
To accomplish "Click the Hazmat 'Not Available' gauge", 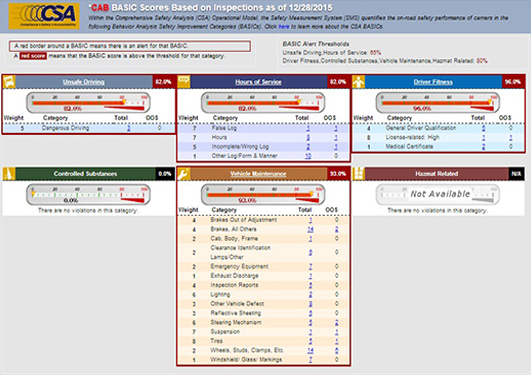I will (438, 194).
